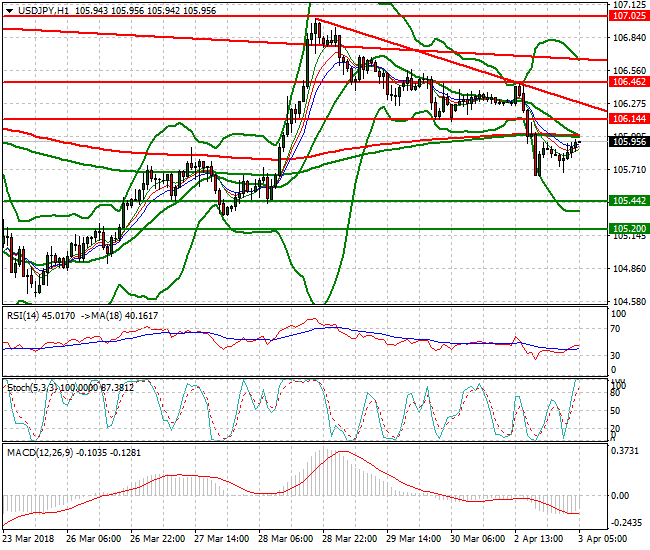The height and width of the screenshot is (550, 650).
Task: Click the Stochastic 50 level scale value
Action: click(615, 411)
